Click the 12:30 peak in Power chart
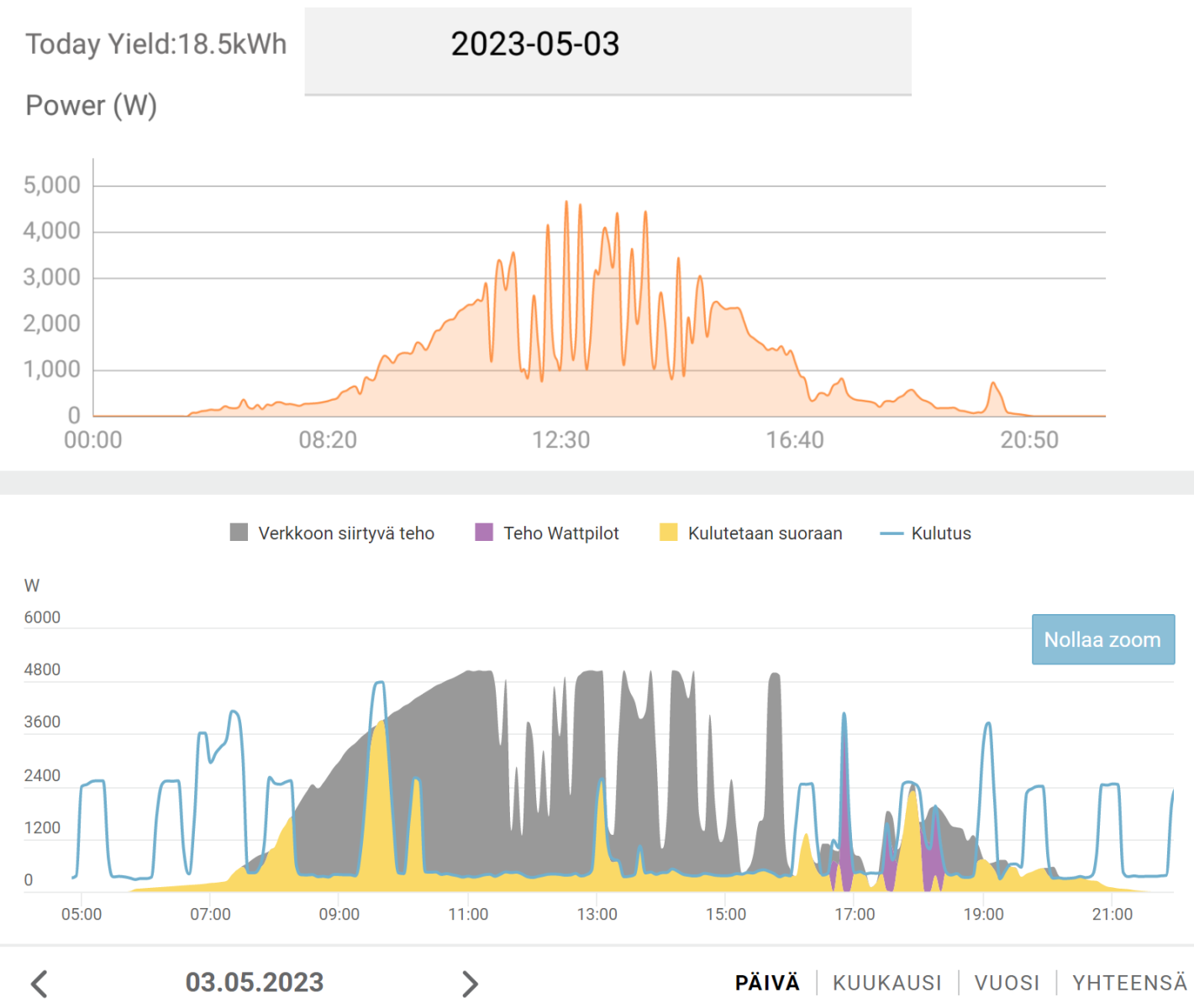Screen dimensions: 1194x1008 pos(566,204)
